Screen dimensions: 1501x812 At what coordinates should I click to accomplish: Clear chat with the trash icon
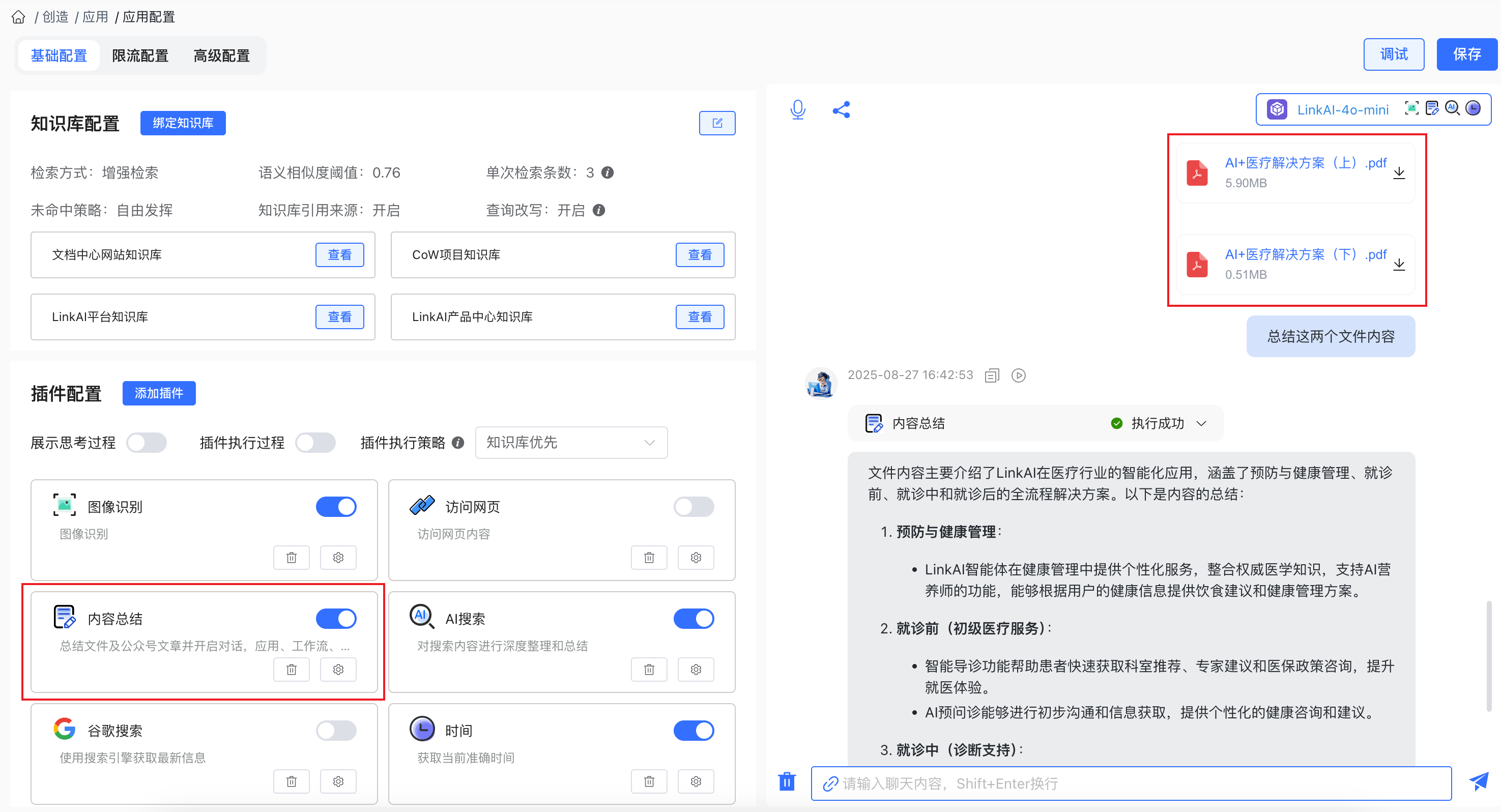pos(787,781)
